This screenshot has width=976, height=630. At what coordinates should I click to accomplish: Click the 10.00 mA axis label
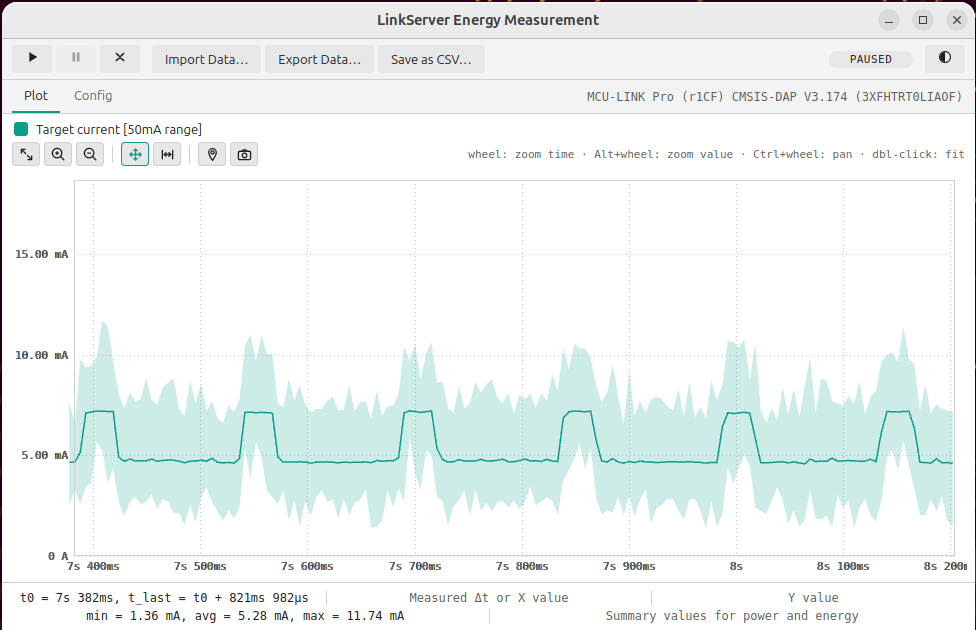[x=42, y=355]
